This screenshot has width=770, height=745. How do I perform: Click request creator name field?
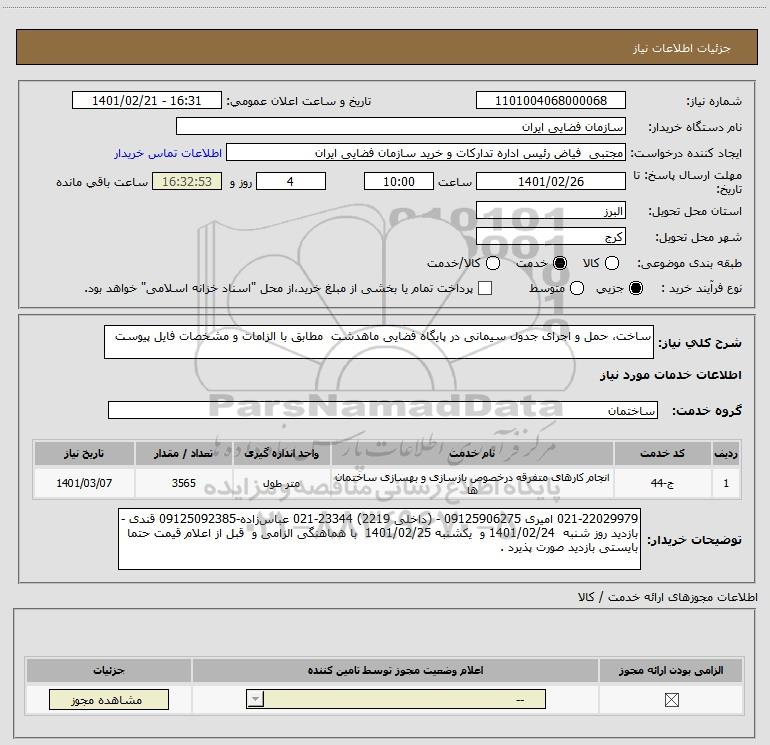426,153
